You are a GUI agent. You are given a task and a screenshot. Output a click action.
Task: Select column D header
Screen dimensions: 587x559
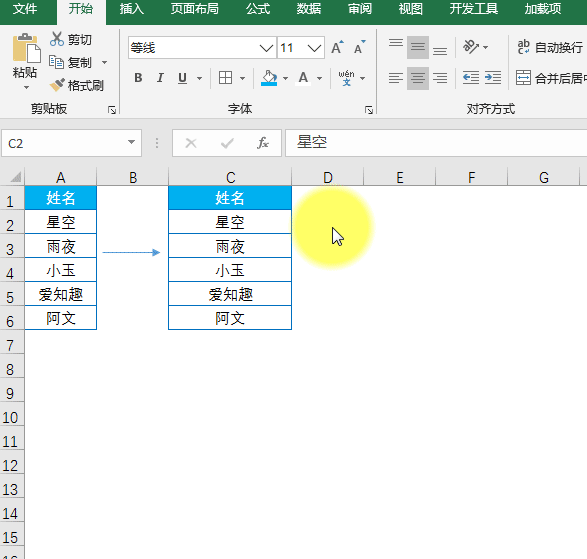[x=328, y=177]
